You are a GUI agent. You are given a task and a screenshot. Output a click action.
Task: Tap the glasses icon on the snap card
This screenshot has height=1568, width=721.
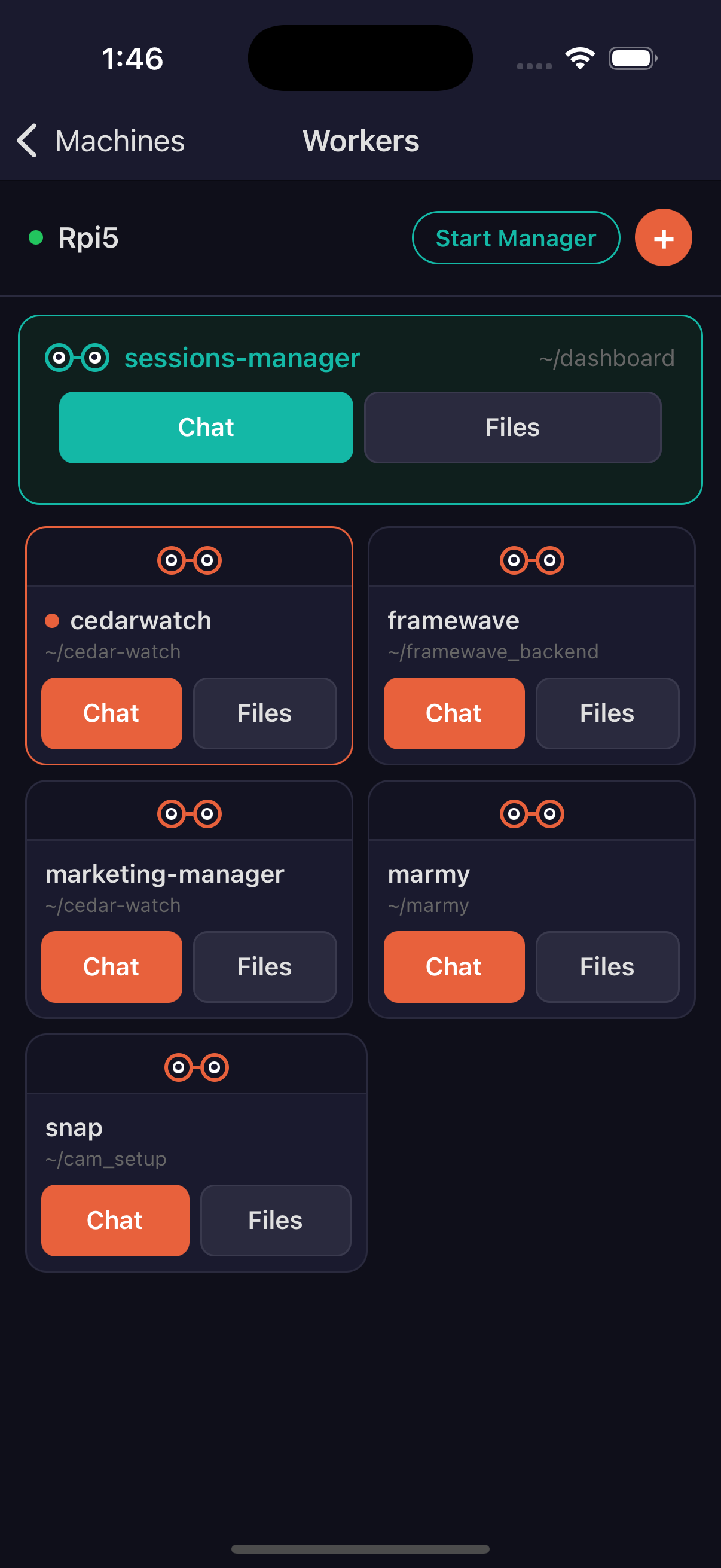click(197, 1067)
